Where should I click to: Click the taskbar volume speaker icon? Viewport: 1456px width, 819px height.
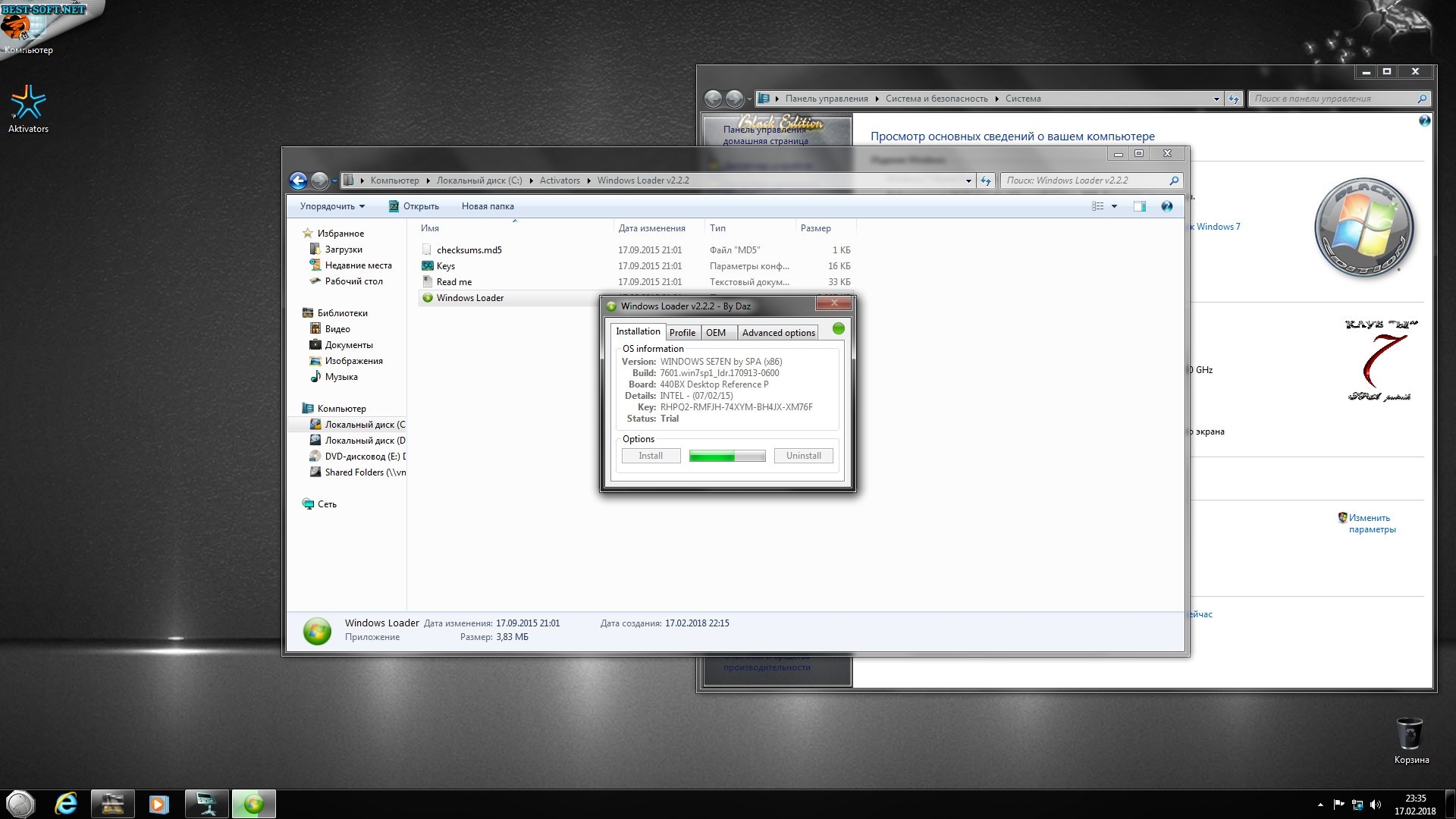pos(1376,804)
